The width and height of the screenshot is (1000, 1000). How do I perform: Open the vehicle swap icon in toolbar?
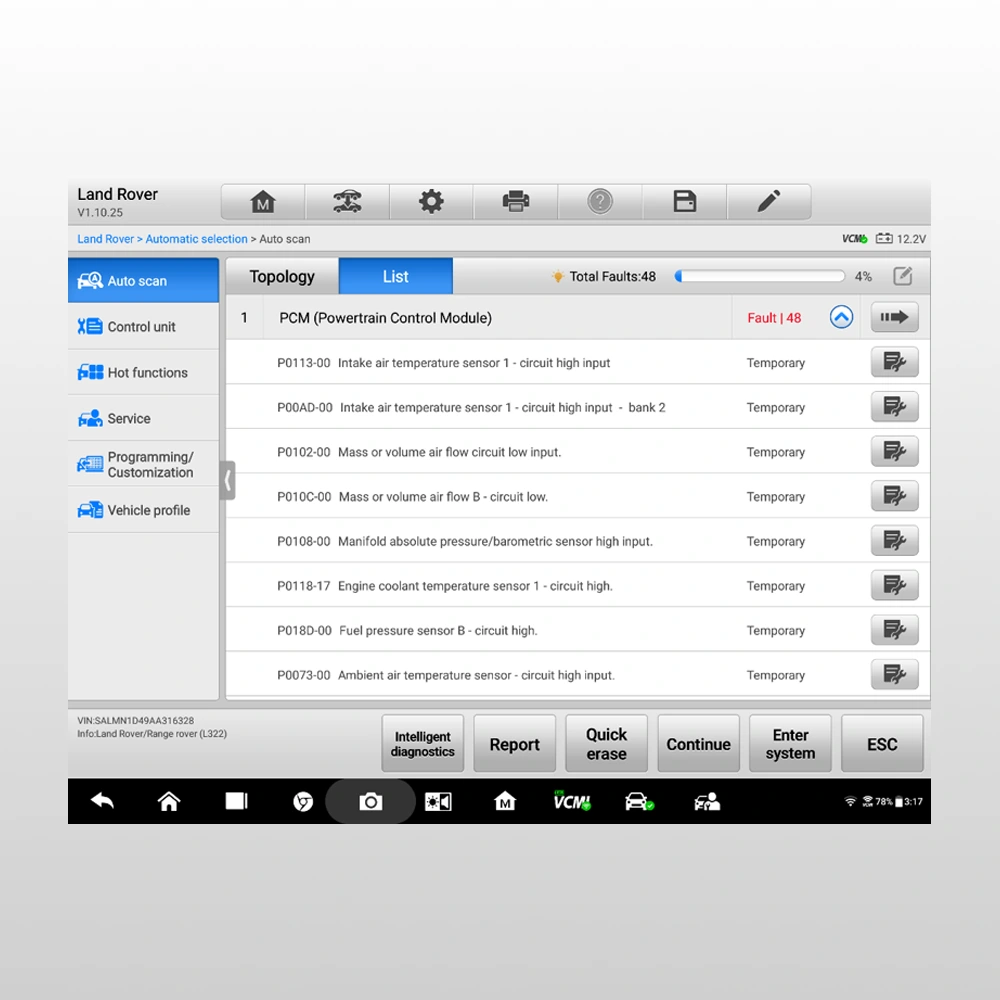point(347,202)
